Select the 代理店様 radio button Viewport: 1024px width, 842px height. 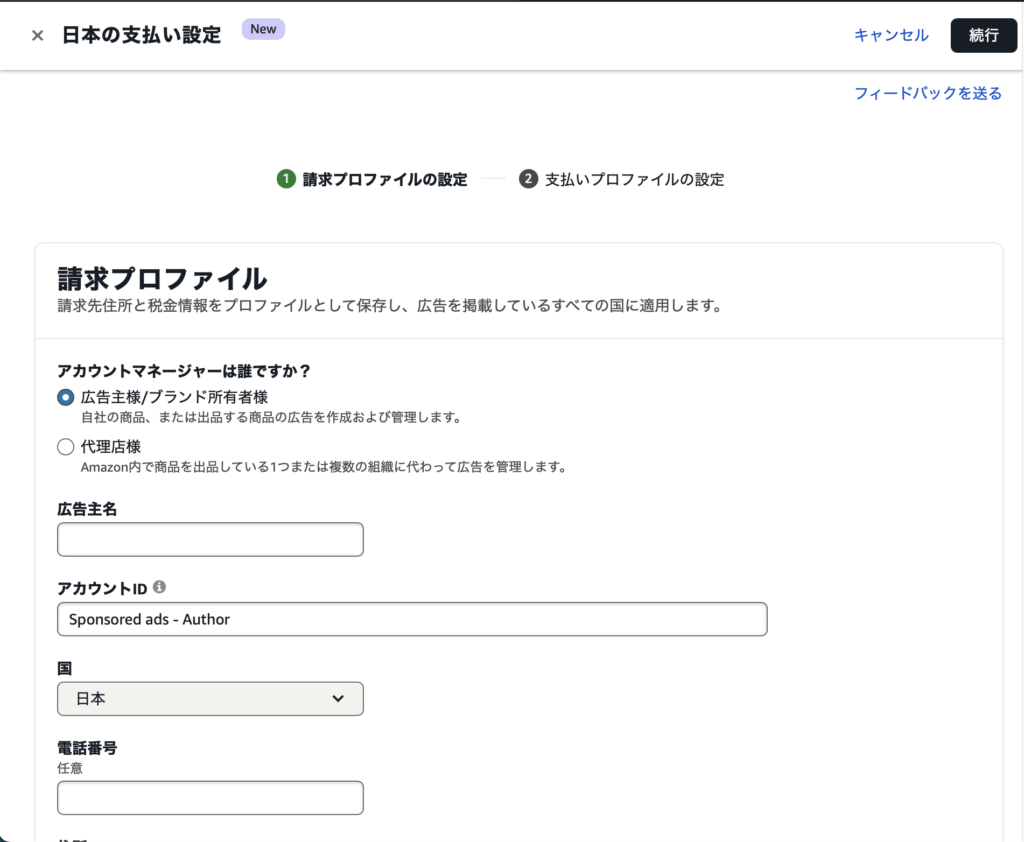point(66,447)
